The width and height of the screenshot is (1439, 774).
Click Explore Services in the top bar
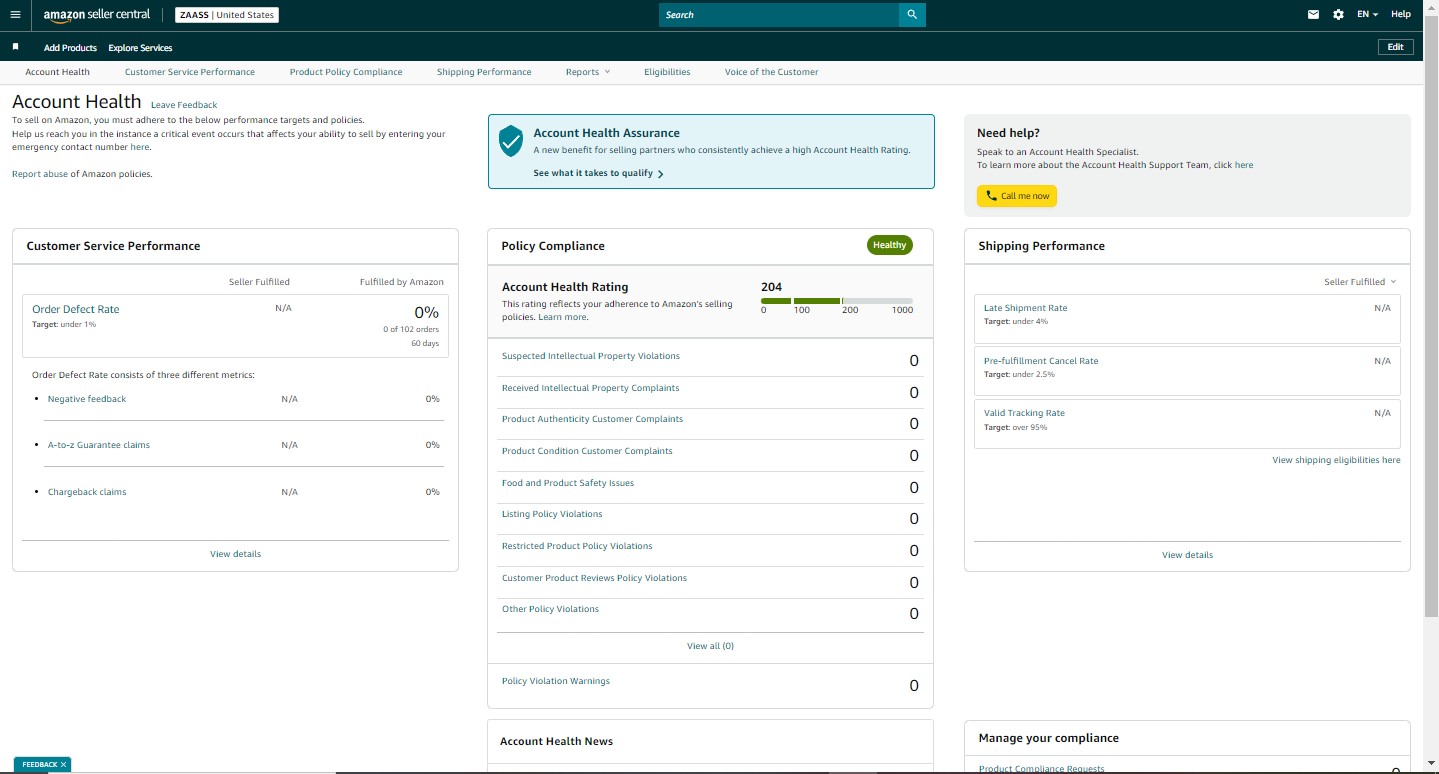[140, 48]
